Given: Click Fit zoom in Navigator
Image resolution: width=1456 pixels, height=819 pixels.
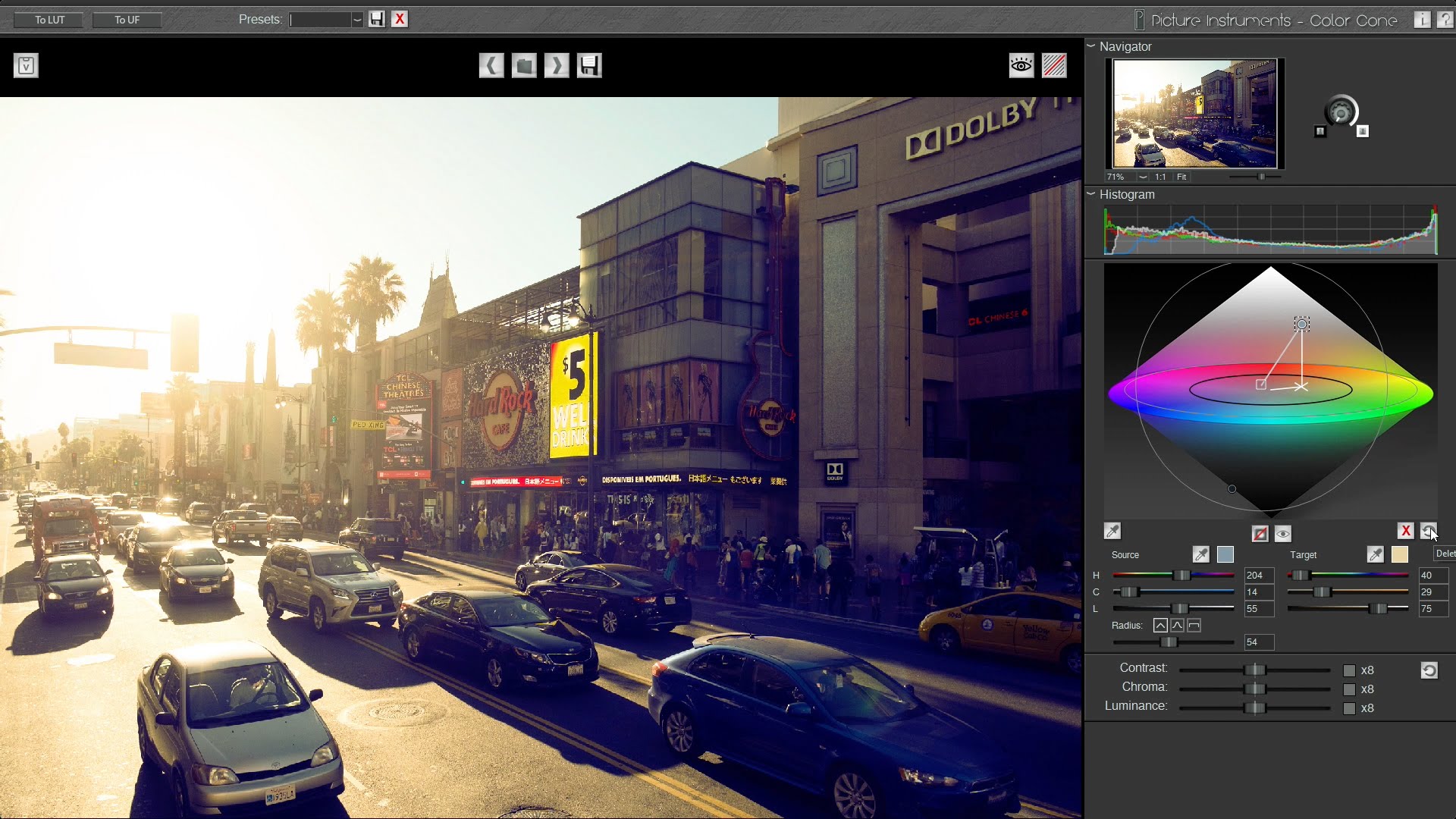Looking at the screenshot, I should click(1181, 177).
